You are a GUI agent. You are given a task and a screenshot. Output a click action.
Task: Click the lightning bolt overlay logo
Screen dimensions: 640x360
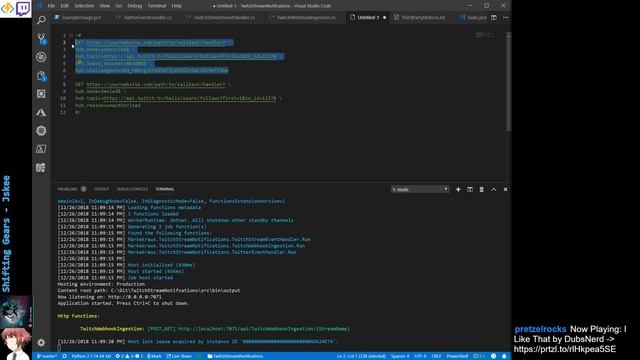(7, 9)
